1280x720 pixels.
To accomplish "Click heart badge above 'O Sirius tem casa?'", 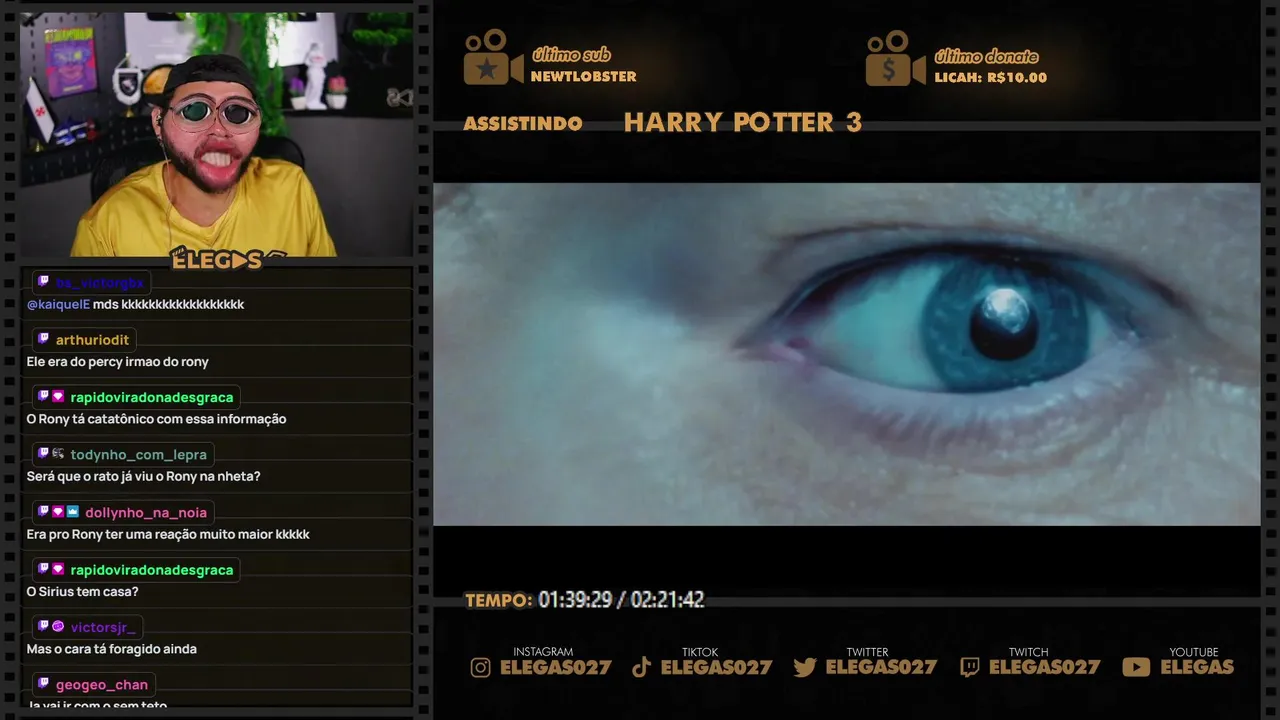I will pos(58,569).
